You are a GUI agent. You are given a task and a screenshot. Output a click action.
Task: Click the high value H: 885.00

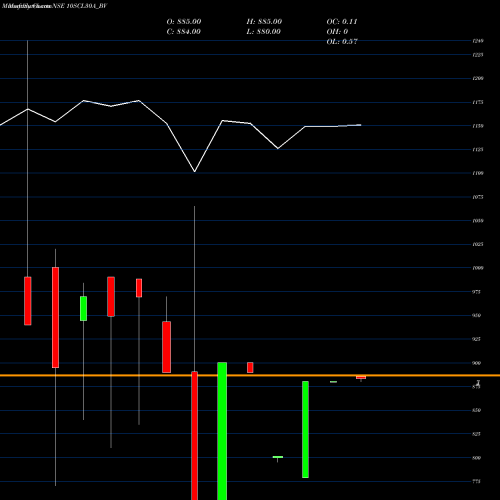(264, 22)
